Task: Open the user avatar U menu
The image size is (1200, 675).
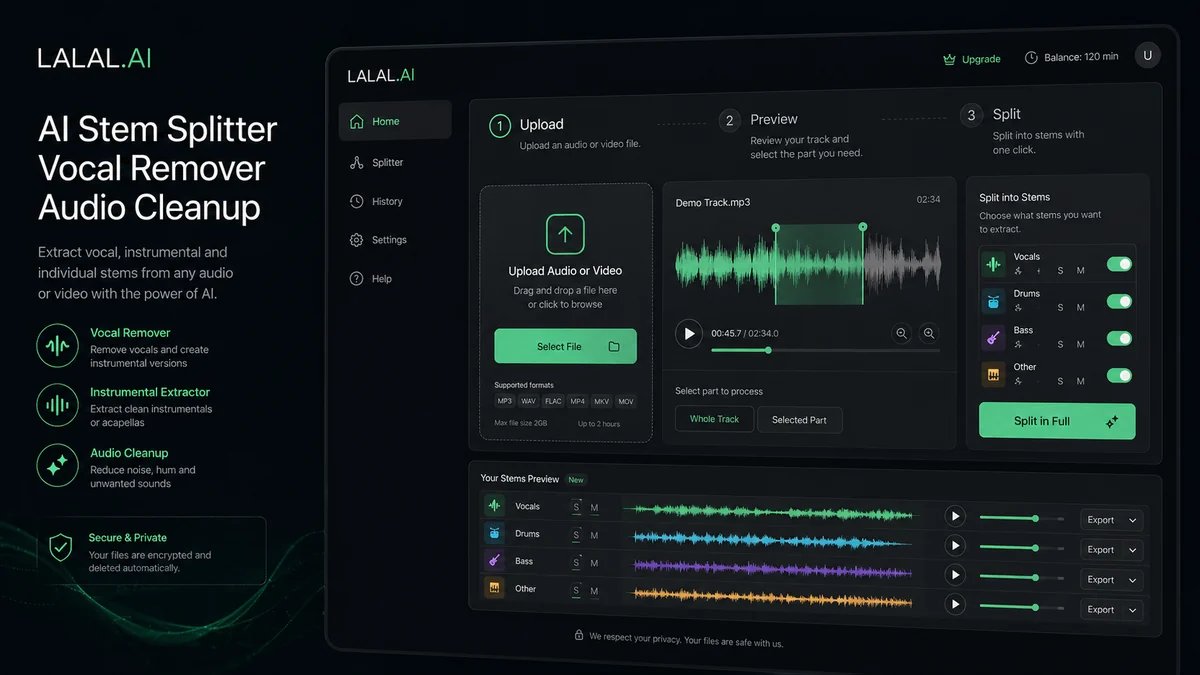Action: (x=1147, y=56)
